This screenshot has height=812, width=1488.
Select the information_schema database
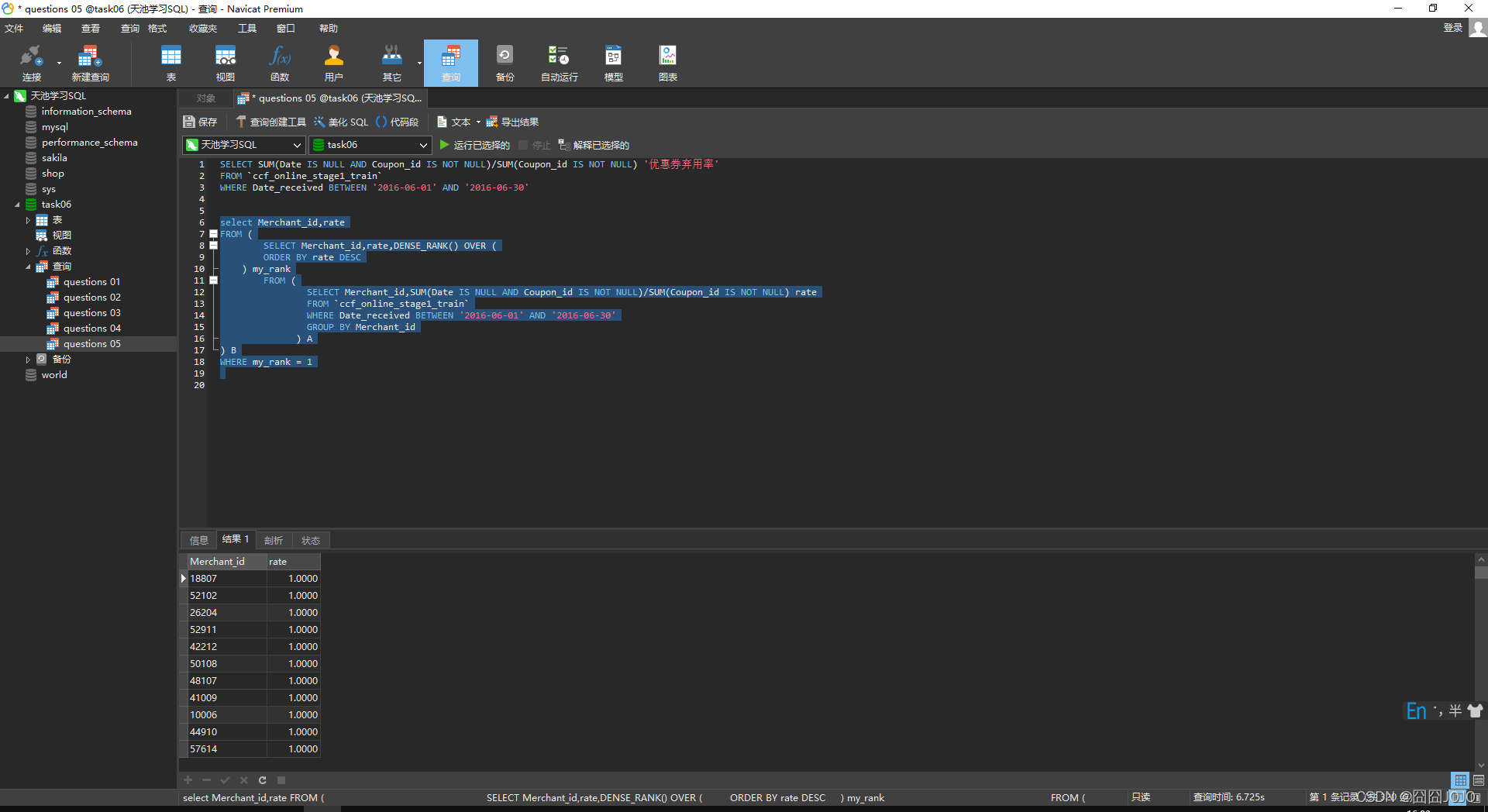point(86,112)
